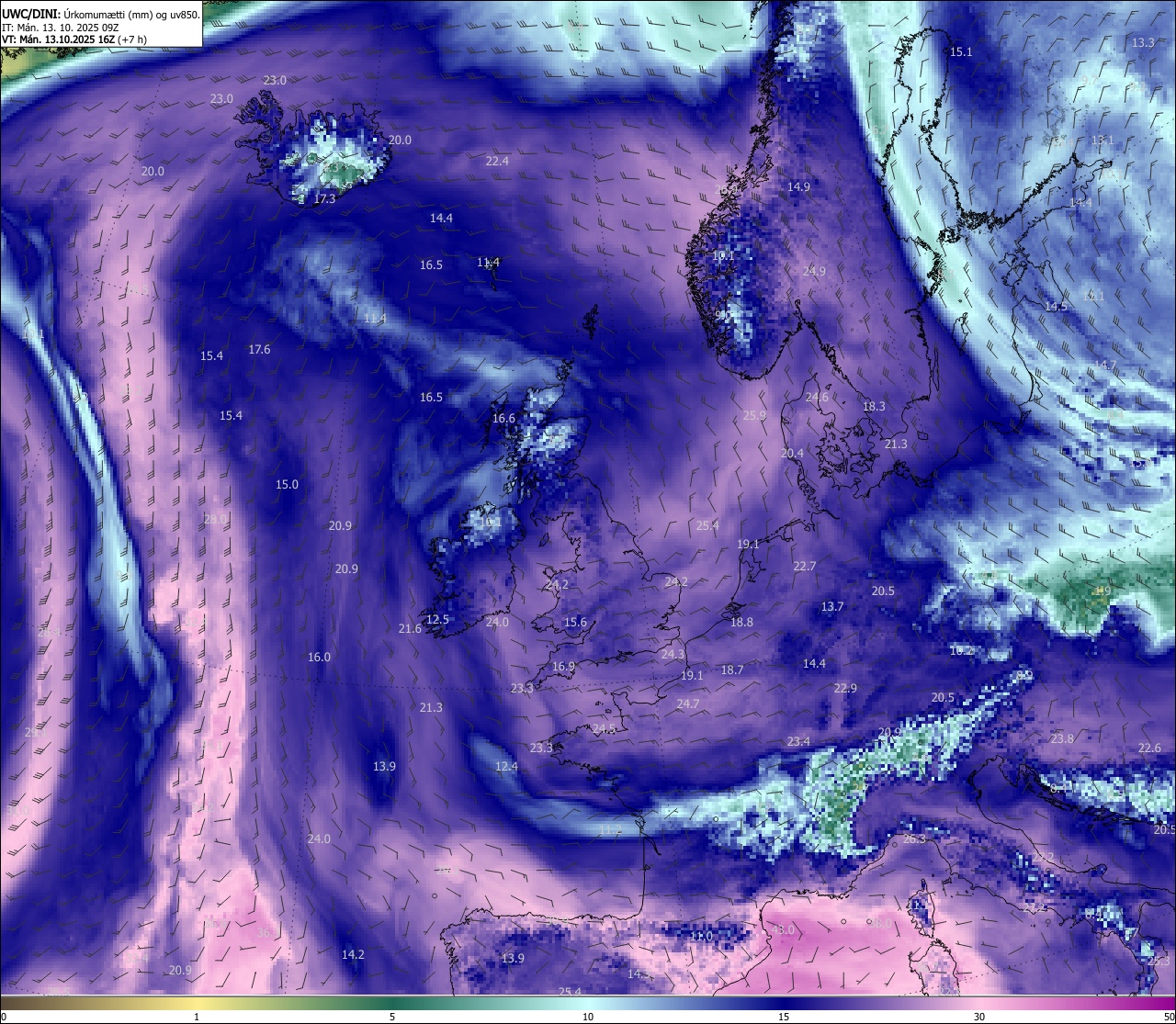Viewport: 1176px width, 1024px height.
Task: Select the 12.4 value west of Brittany
Action: (x=506, y=767)
